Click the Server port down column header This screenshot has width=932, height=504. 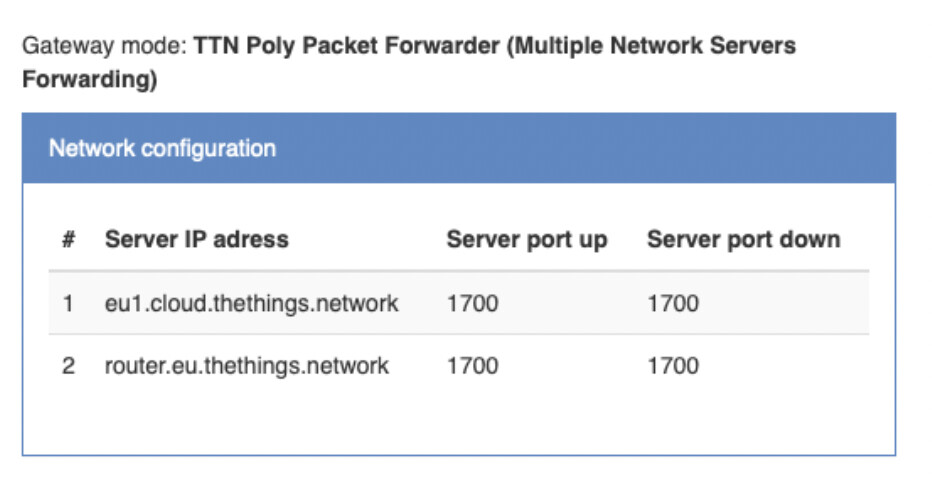[744, 240]
